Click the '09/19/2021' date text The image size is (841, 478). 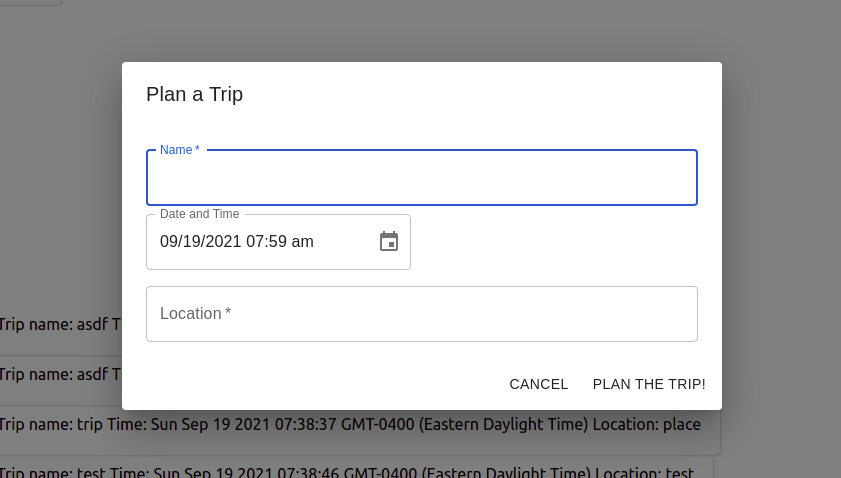[x=200, y=242]
